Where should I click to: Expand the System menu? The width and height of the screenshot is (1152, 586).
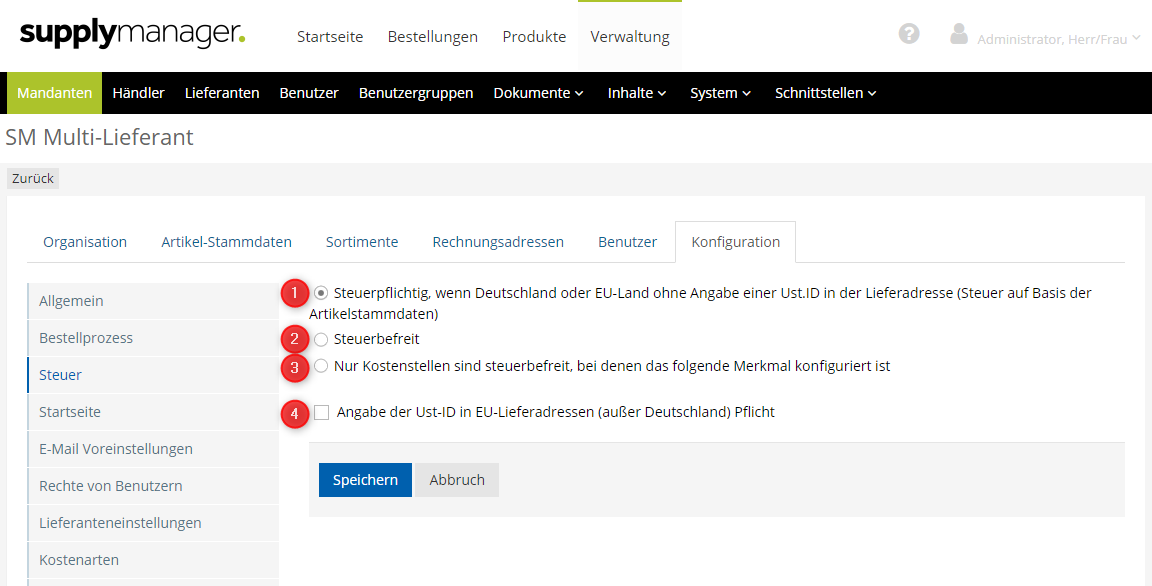[x=720, y=93]
